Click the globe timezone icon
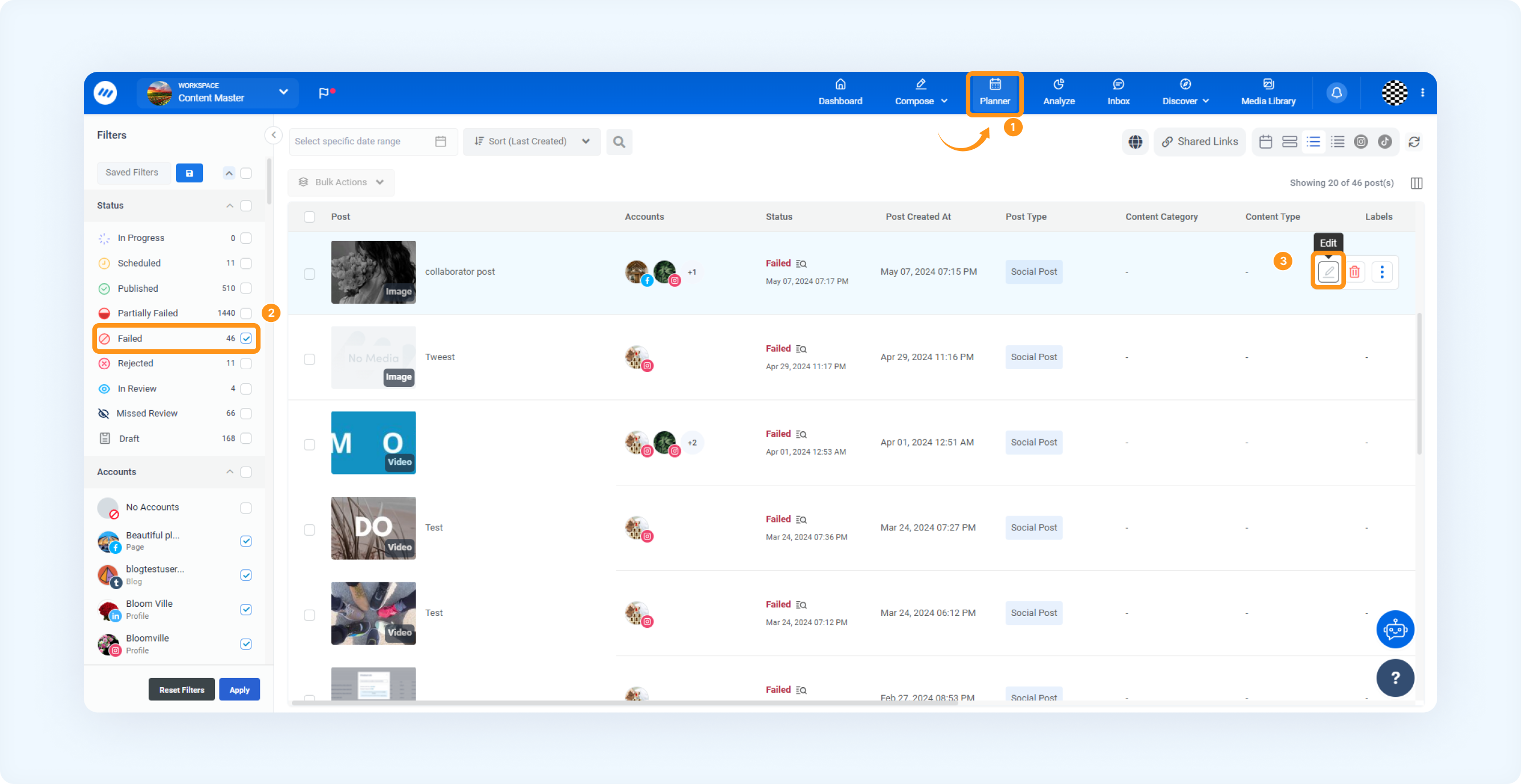This screenshot has height=784, width=1521. pos(1135,141)
